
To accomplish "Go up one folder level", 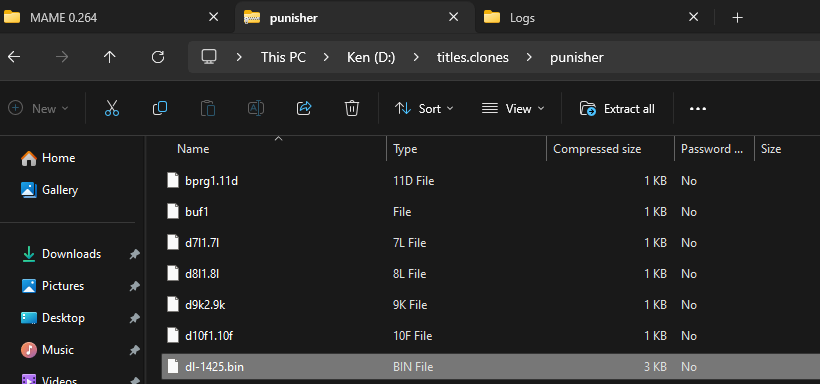I will (109, 57).
